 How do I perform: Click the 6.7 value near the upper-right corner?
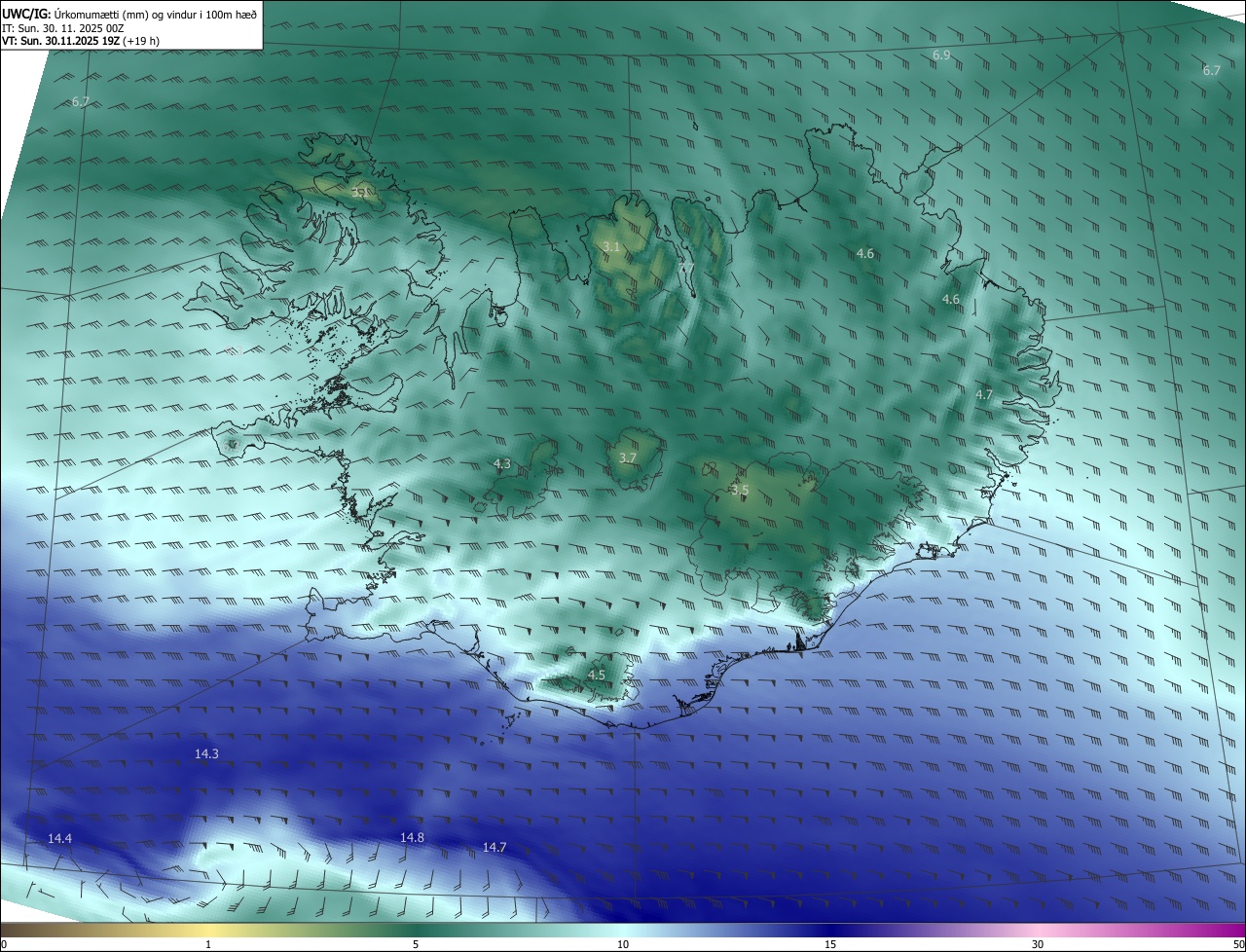point(1211,70)
